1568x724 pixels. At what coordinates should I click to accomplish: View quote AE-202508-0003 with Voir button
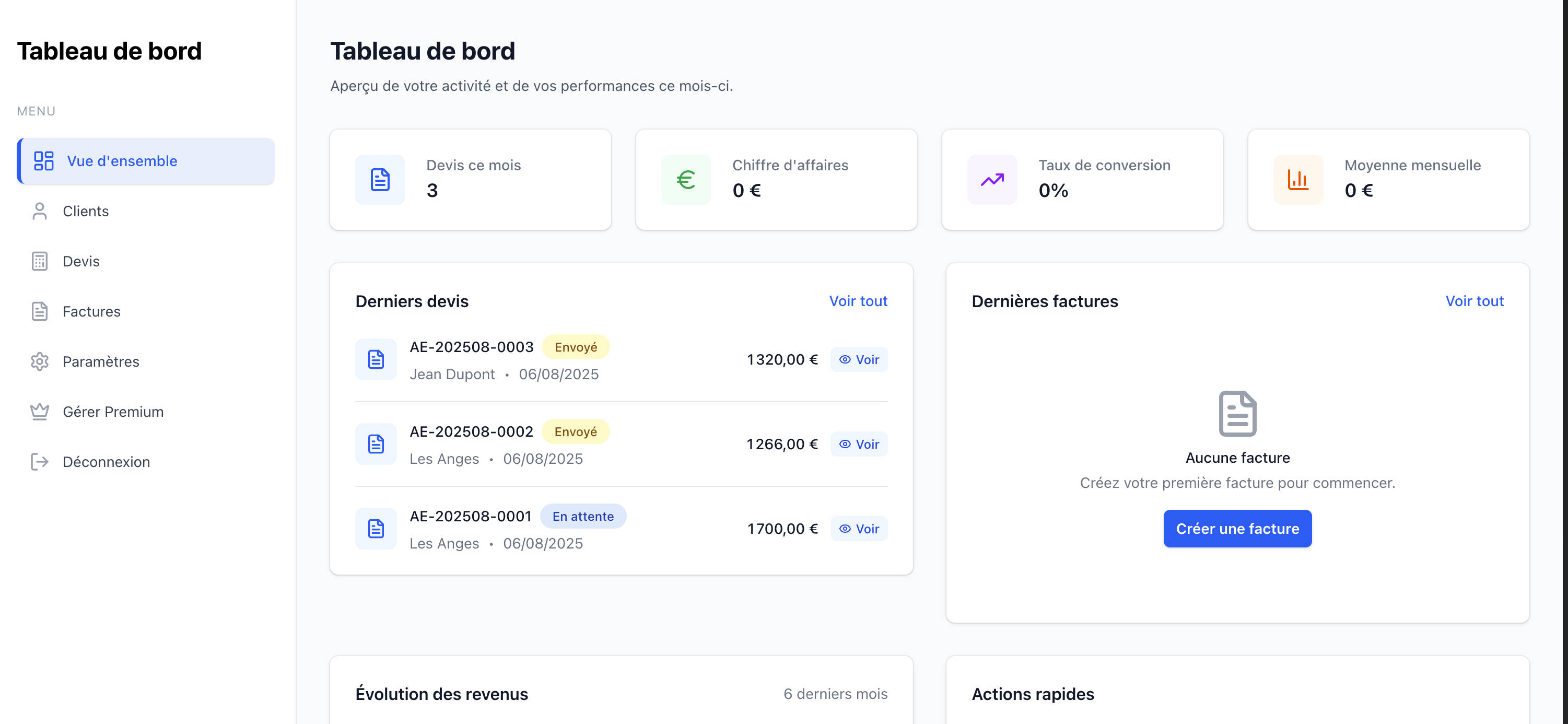coord(859,359)
